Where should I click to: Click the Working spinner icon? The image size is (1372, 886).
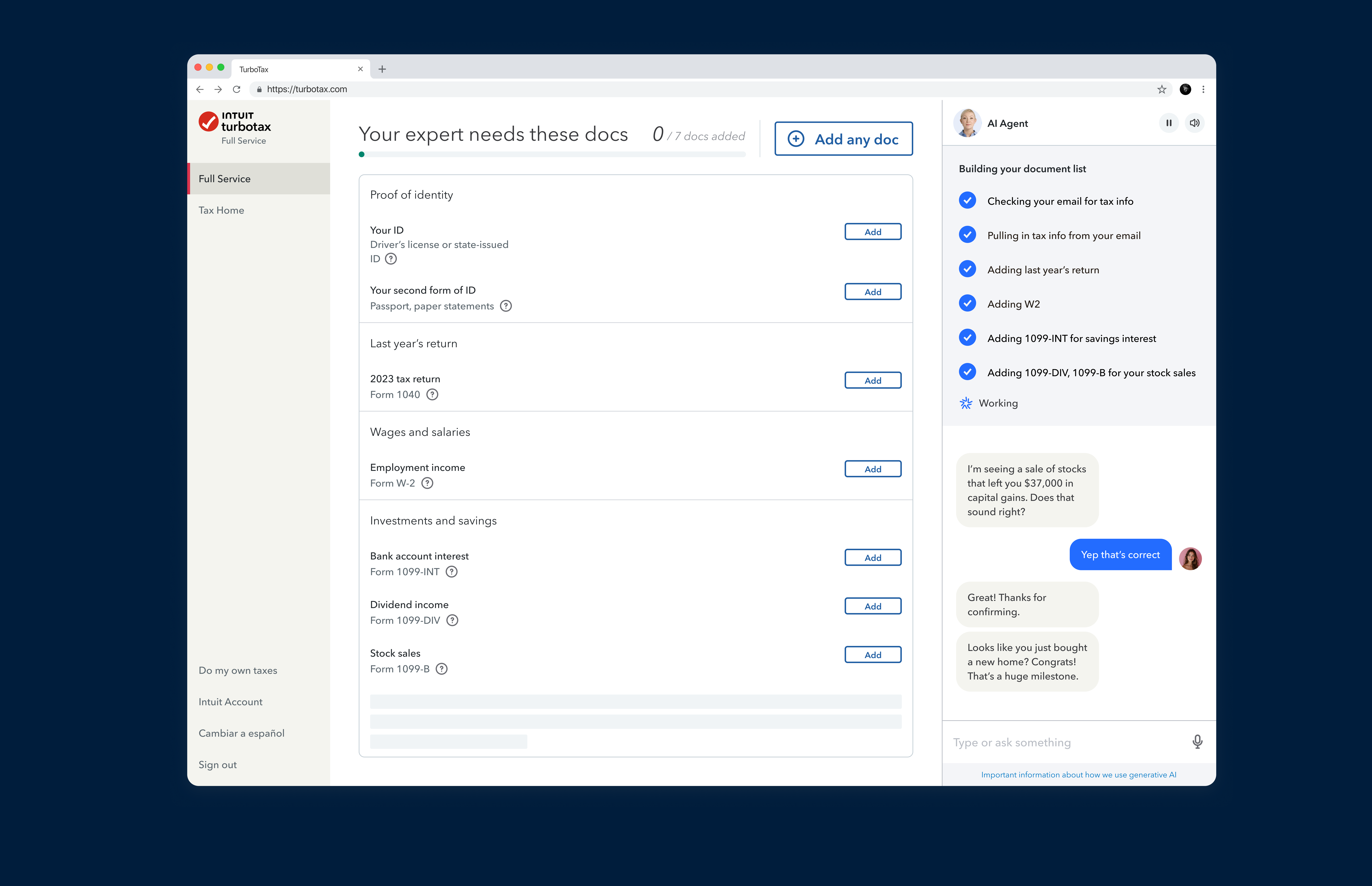pyautogui.click(x=966, y=403)
